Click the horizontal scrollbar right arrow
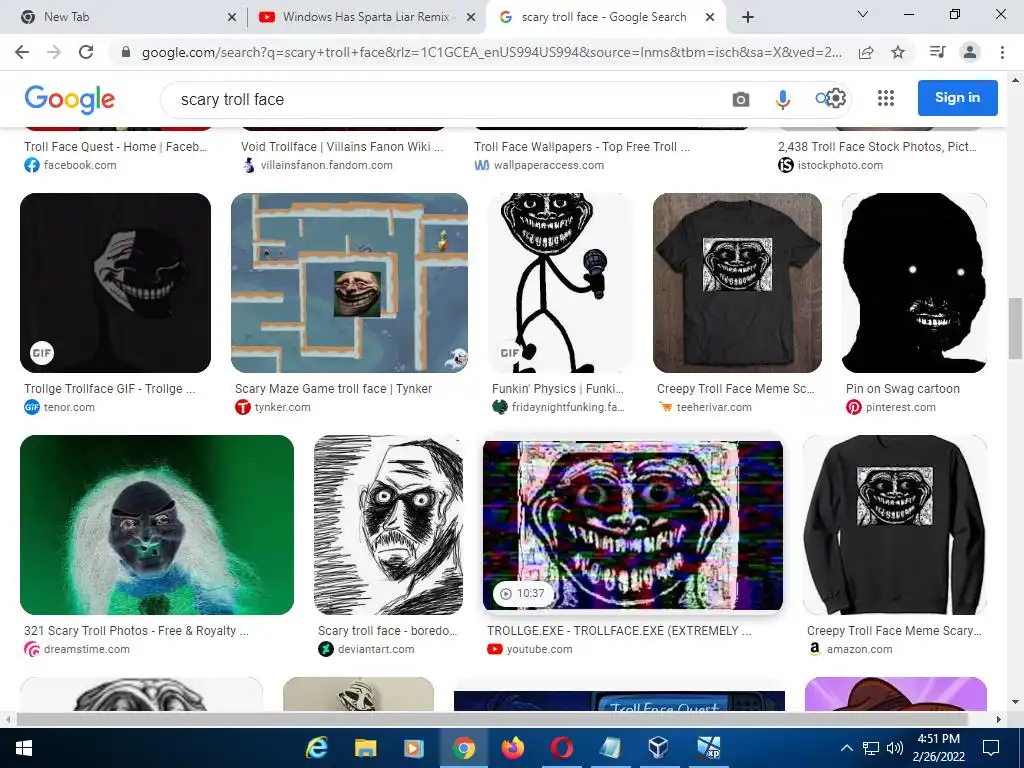Image resolution: width=1024 pixels, height=768 pixels. (x=999, y=720)
